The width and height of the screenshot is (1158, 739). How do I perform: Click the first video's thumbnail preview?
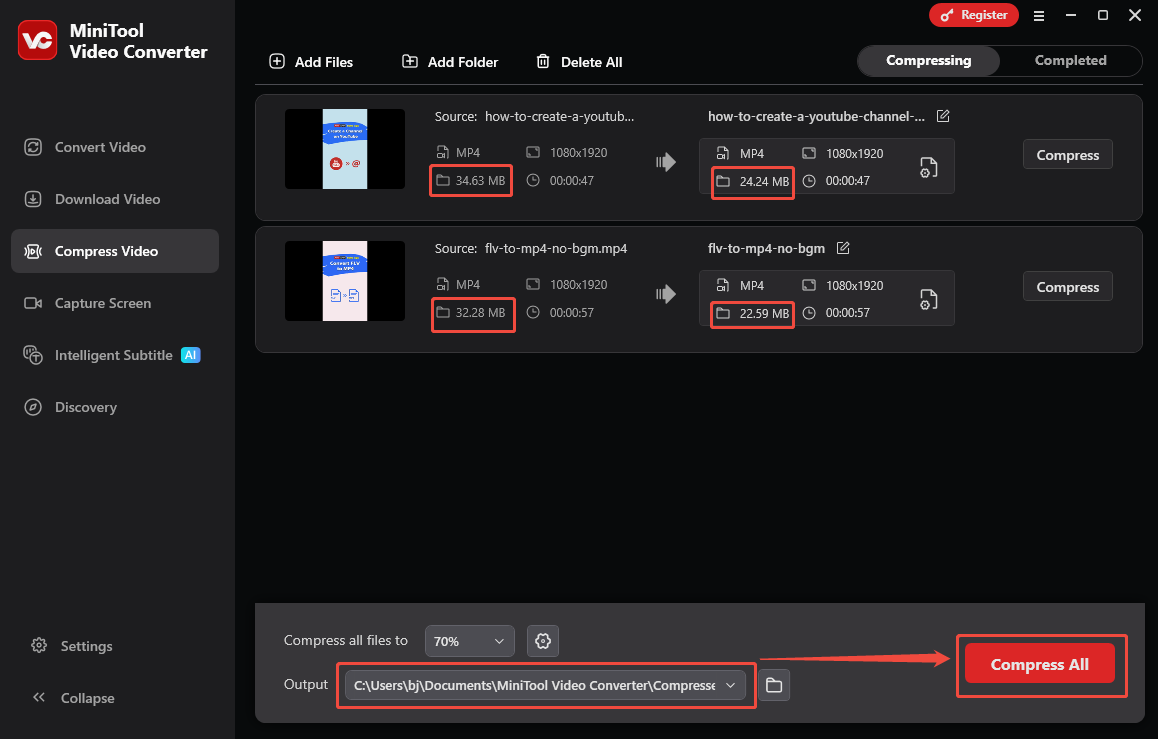[x=344, y=149]
